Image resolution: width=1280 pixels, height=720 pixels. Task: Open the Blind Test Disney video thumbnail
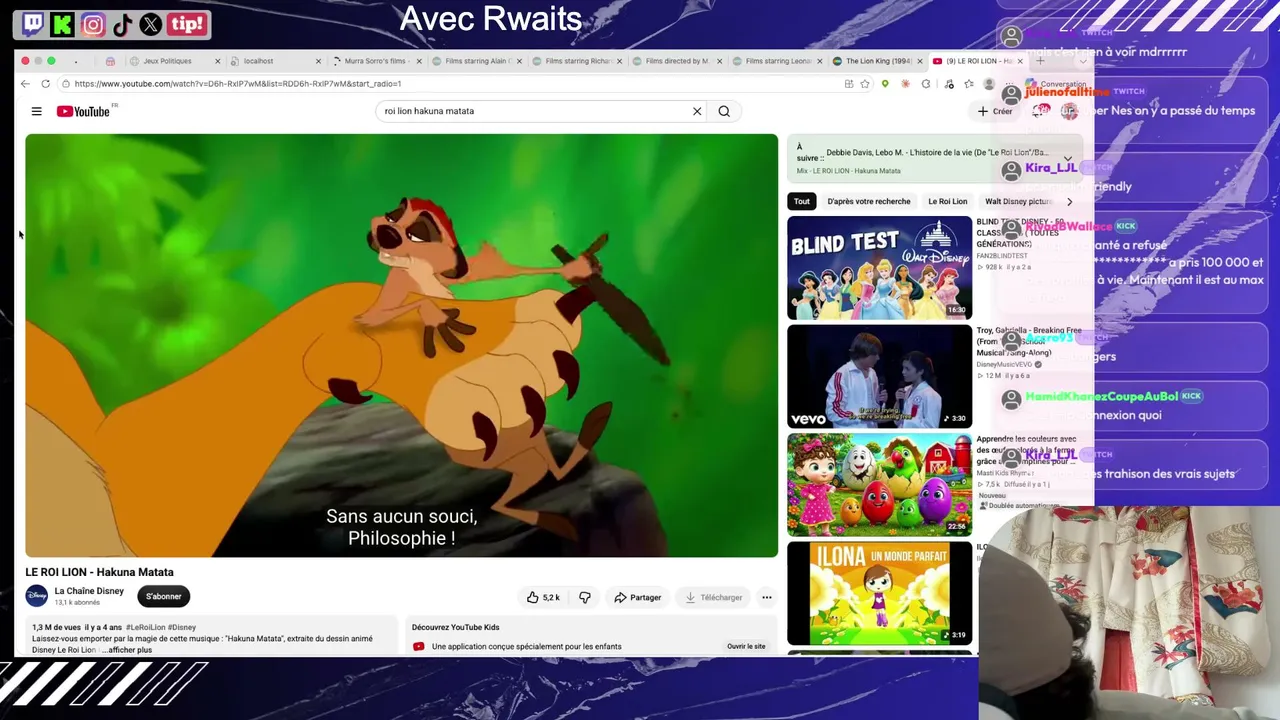pos(879,268)
